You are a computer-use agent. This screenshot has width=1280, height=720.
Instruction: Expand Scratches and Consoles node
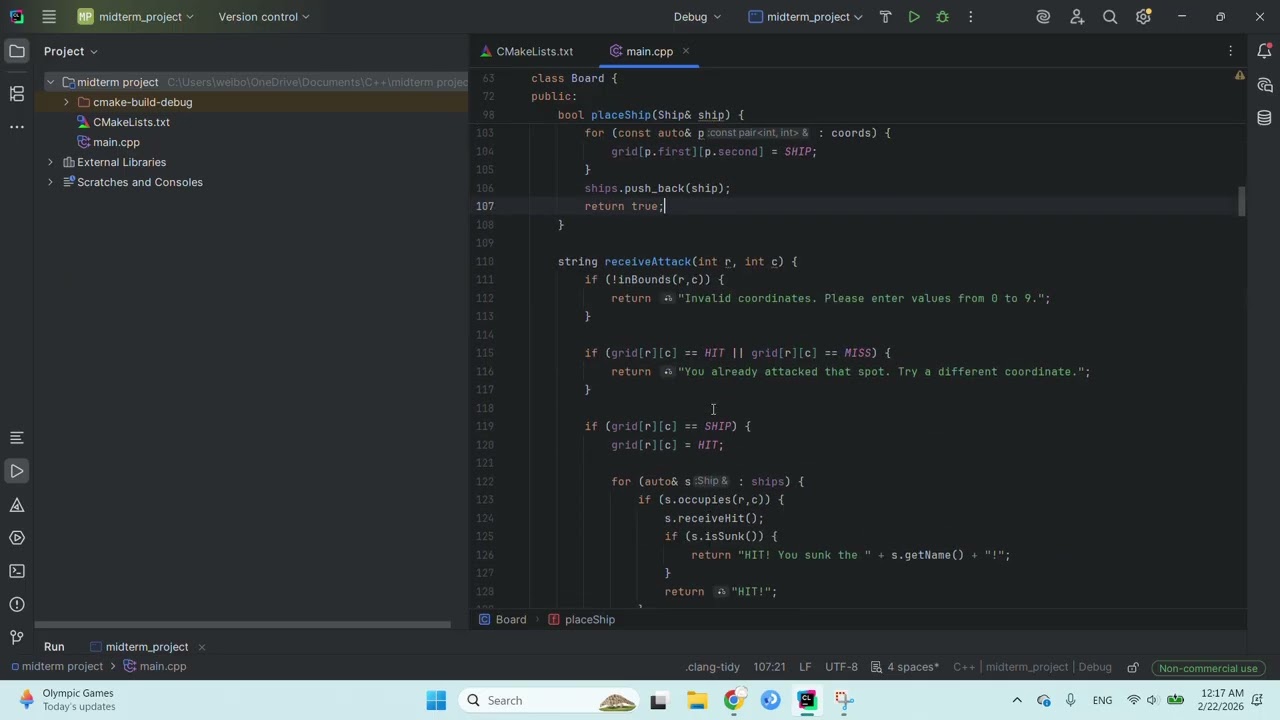(50, 182)
